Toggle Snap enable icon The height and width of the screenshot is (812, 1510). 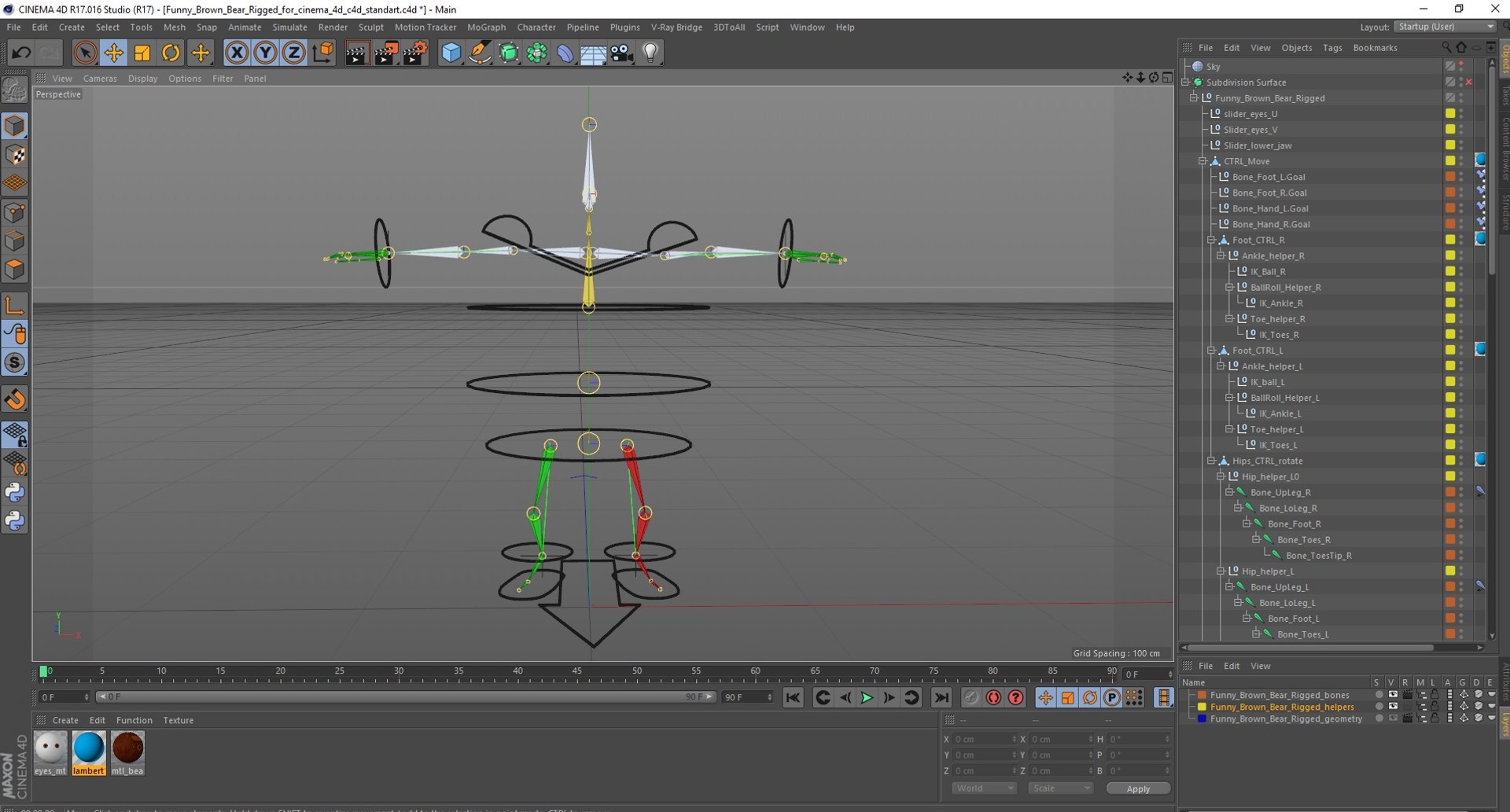click(15, 362)
